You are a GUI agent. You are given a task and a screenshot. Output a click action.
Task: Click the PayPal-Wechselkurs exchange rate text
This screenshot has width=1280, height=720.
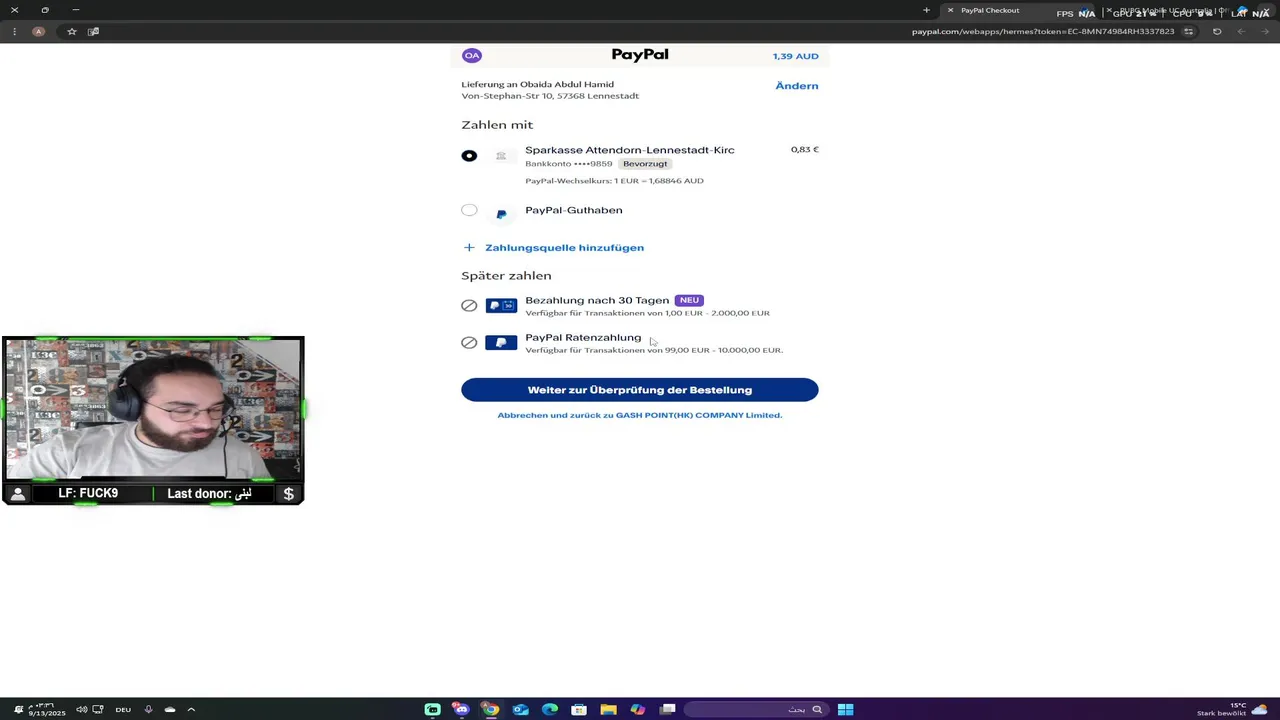(614, 181)
